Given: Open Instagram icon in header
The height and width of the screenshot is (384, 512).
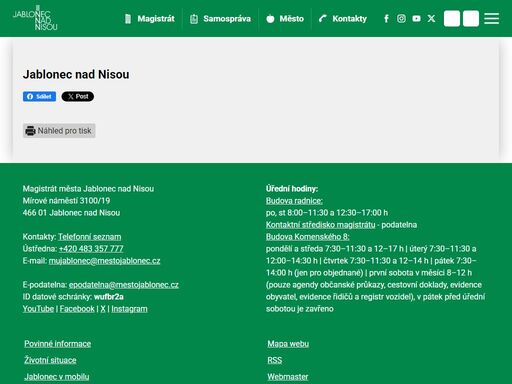Looking at the screenshot, I should pos(401,18).
